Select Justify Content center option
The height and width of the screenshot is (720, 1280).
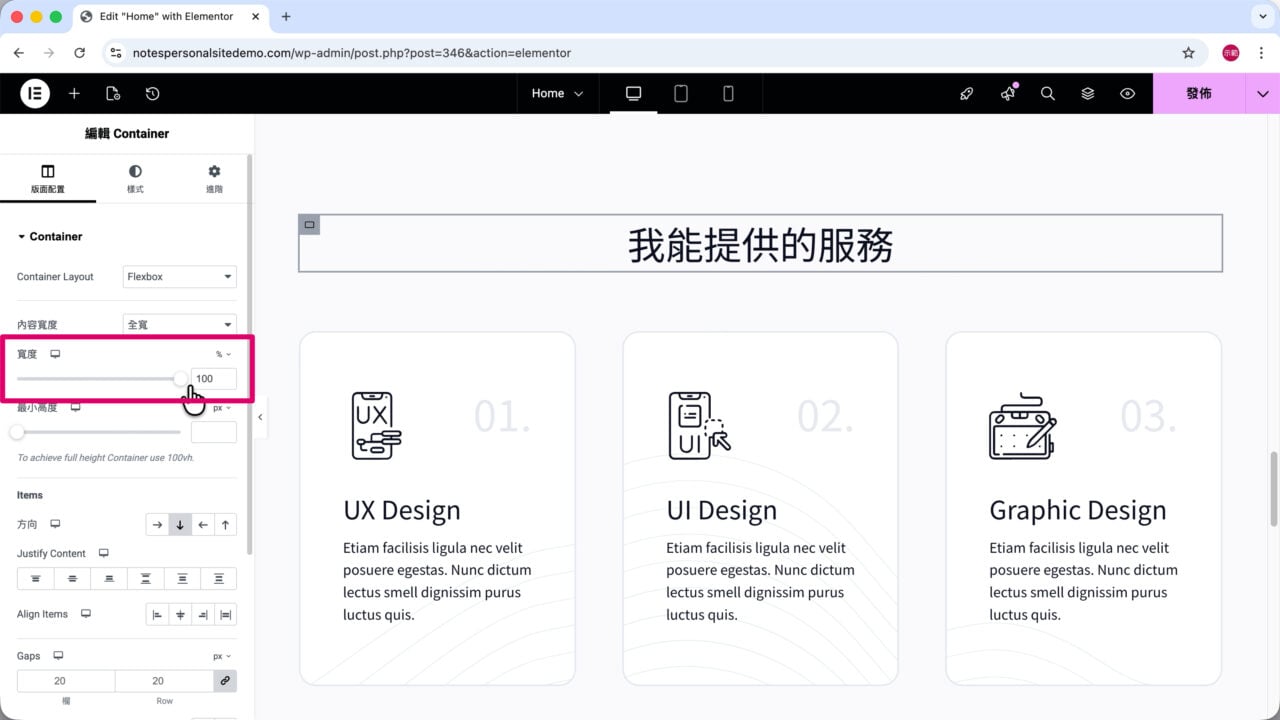click(72, 578)
